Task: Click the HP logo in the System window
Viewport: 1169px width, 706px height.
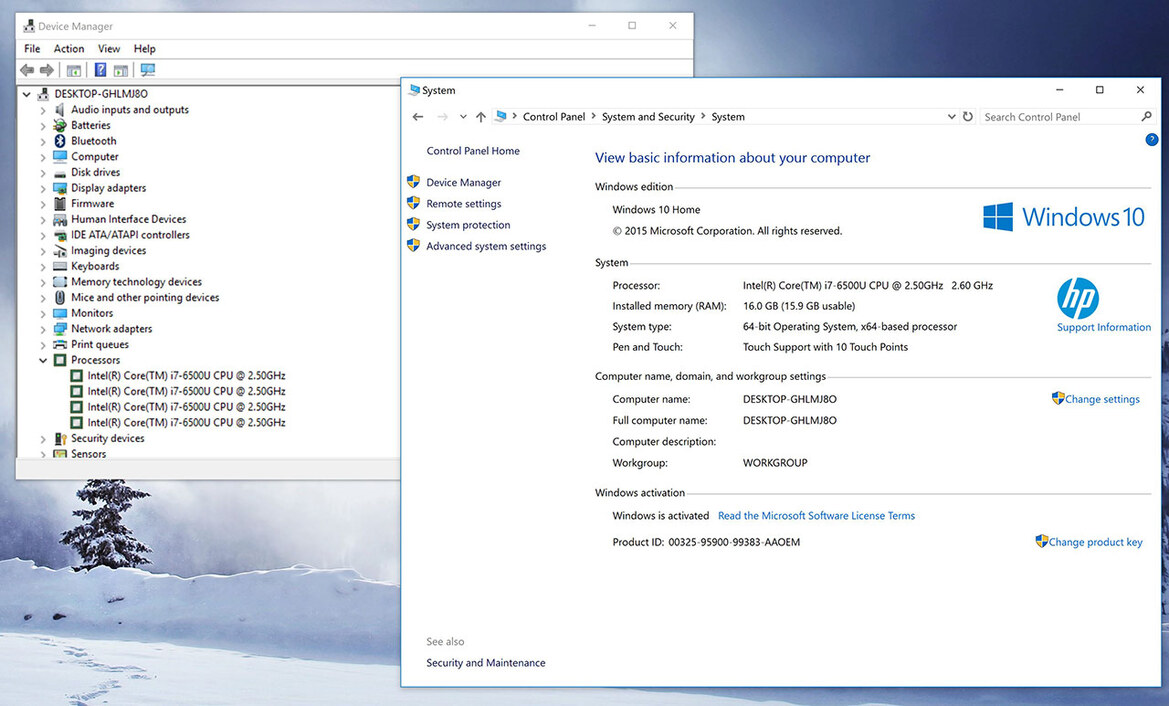Action: [1078, 298]
